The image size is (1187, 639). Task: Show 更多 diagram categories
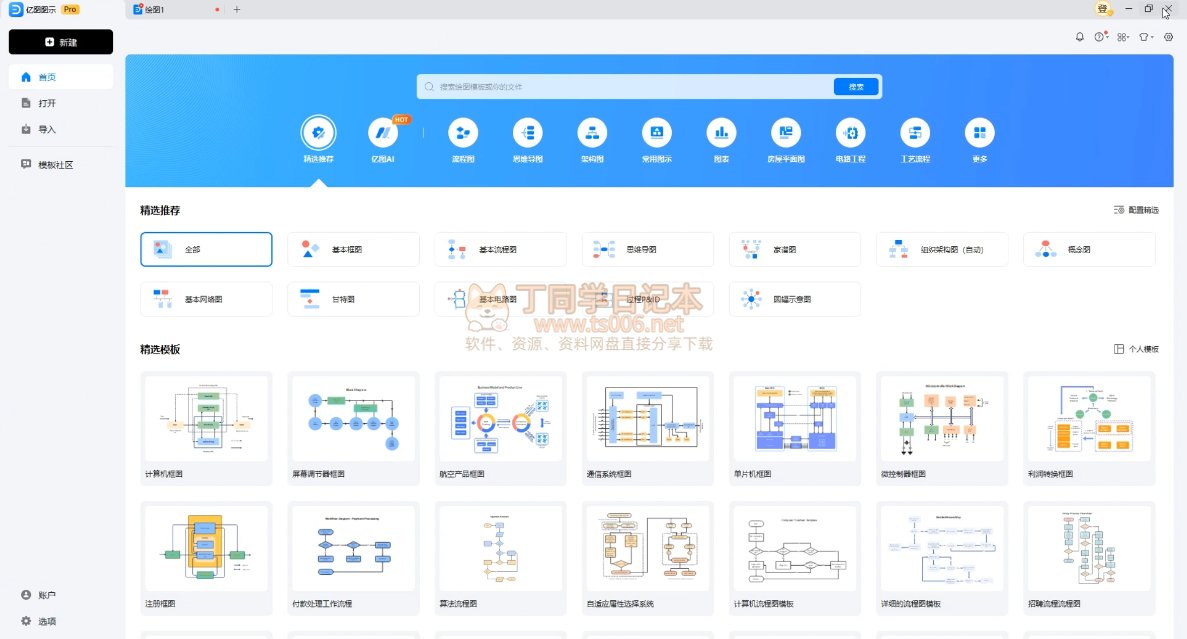pos(979,133)
